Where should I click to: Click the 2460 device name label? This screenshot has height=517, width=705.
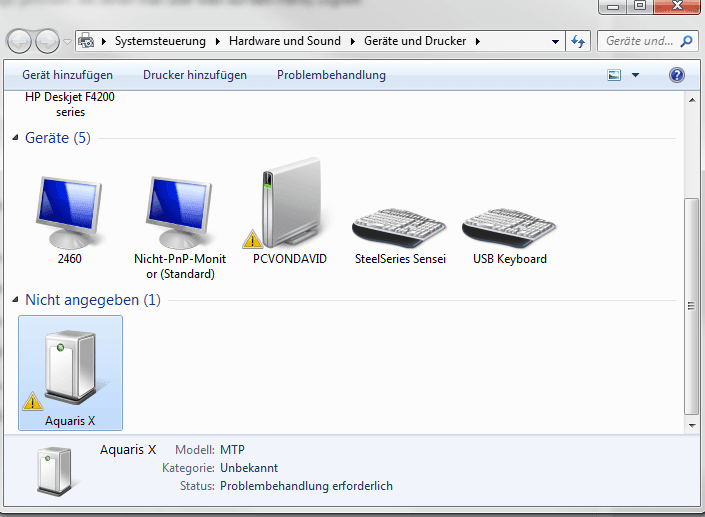pyautogui.click(x=69, y=259)
